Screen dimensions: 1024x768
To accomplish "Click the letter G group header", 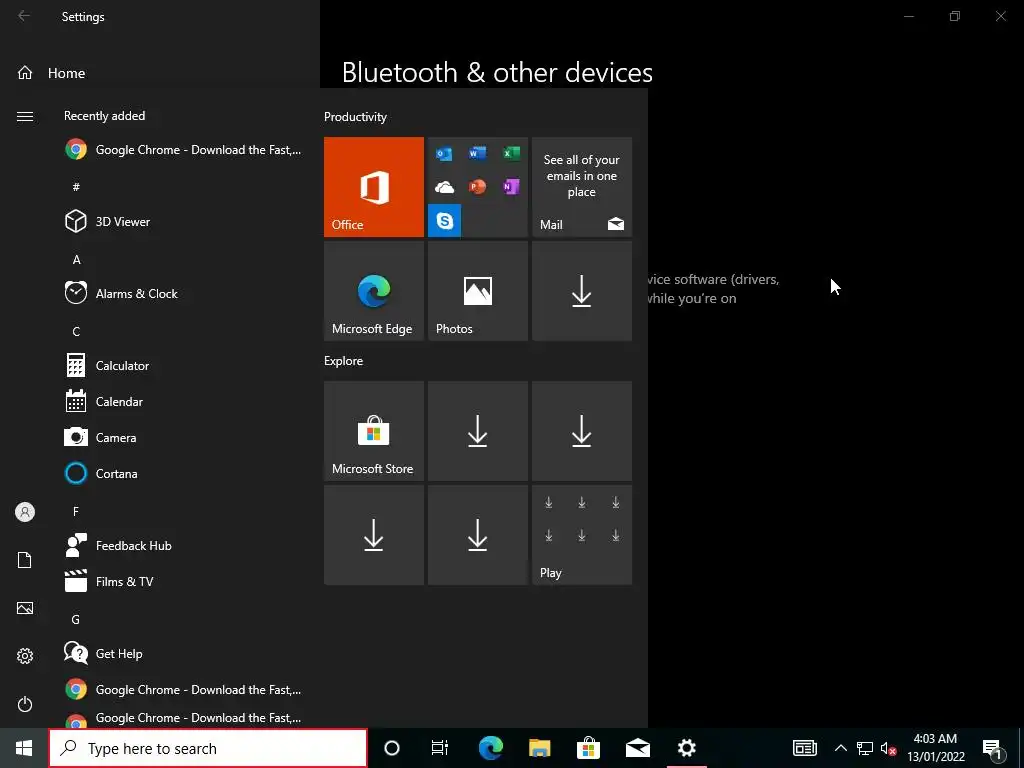I will pos(76,619).
